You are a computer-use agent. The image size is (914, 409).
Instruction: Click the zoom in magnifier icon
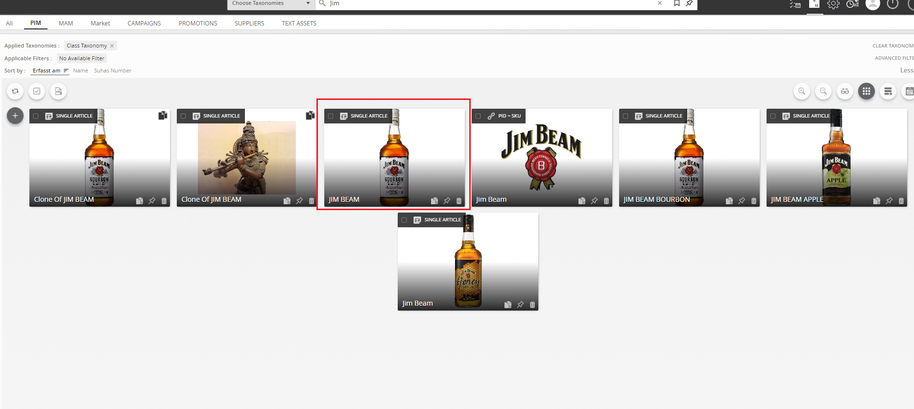coord(802,91)
